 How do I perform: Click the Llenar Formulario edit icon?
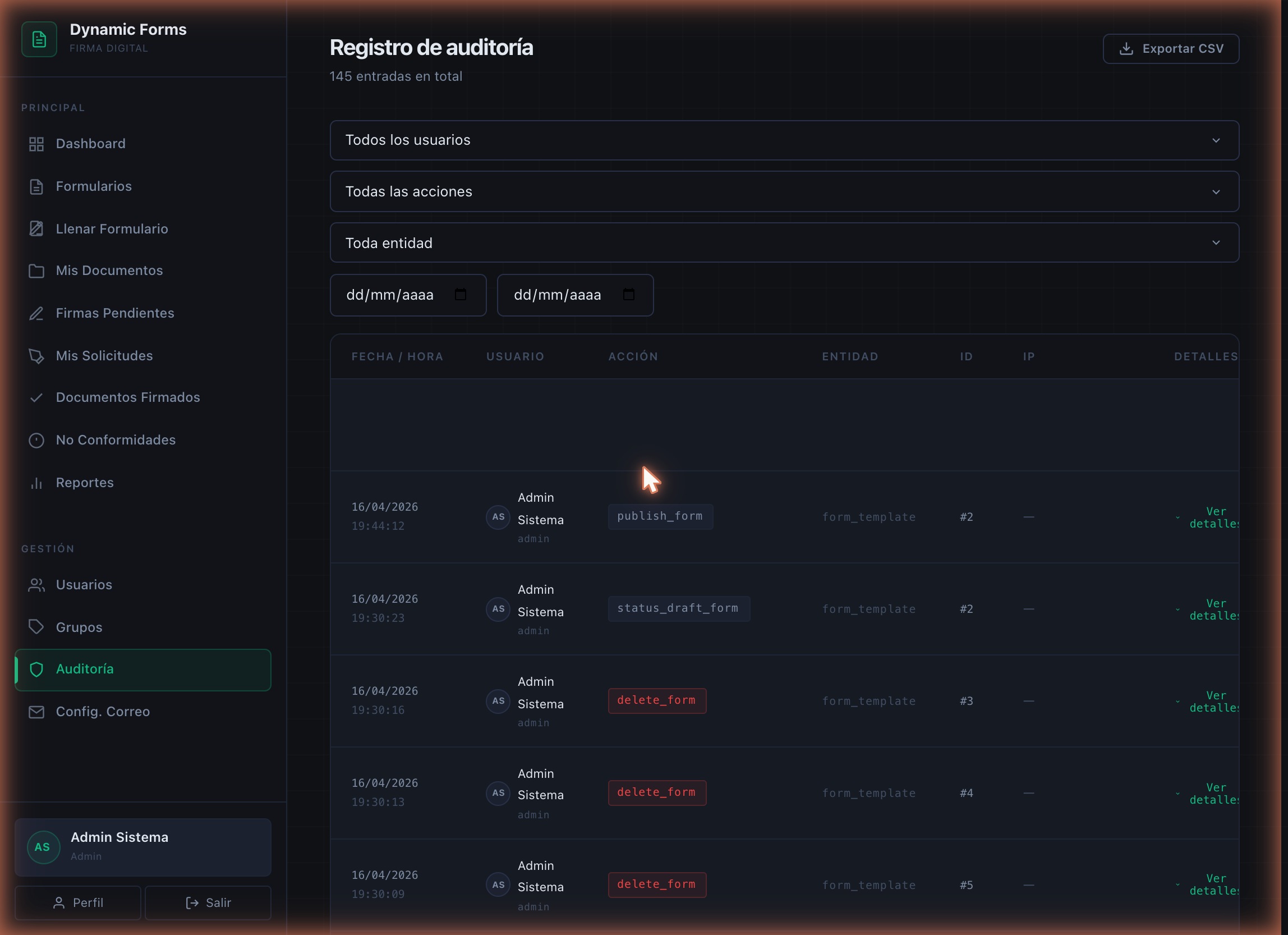[x=36, y=229]
